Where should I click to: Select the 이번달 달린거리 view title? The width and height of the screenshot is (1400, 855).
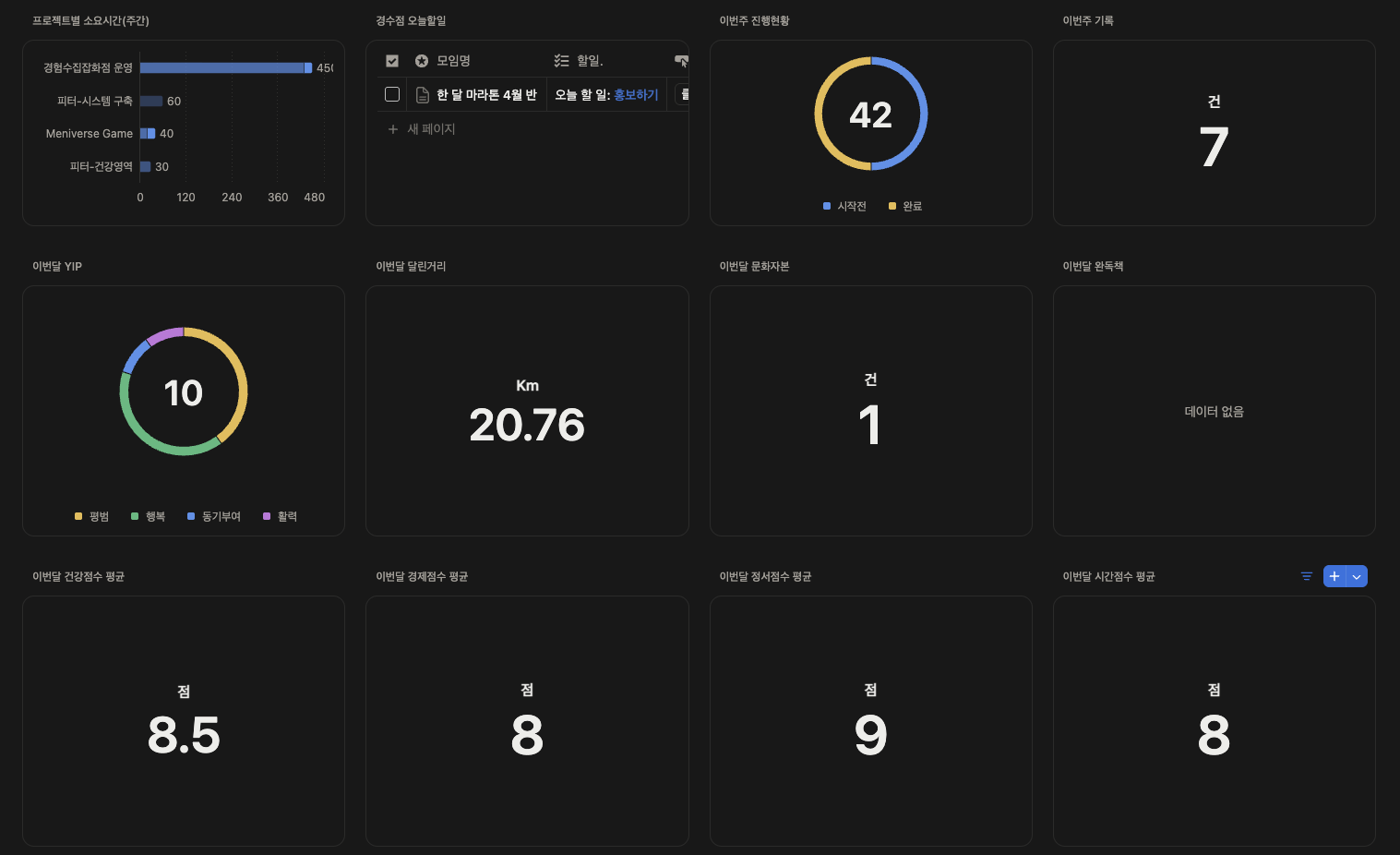[x=411, y=267]
